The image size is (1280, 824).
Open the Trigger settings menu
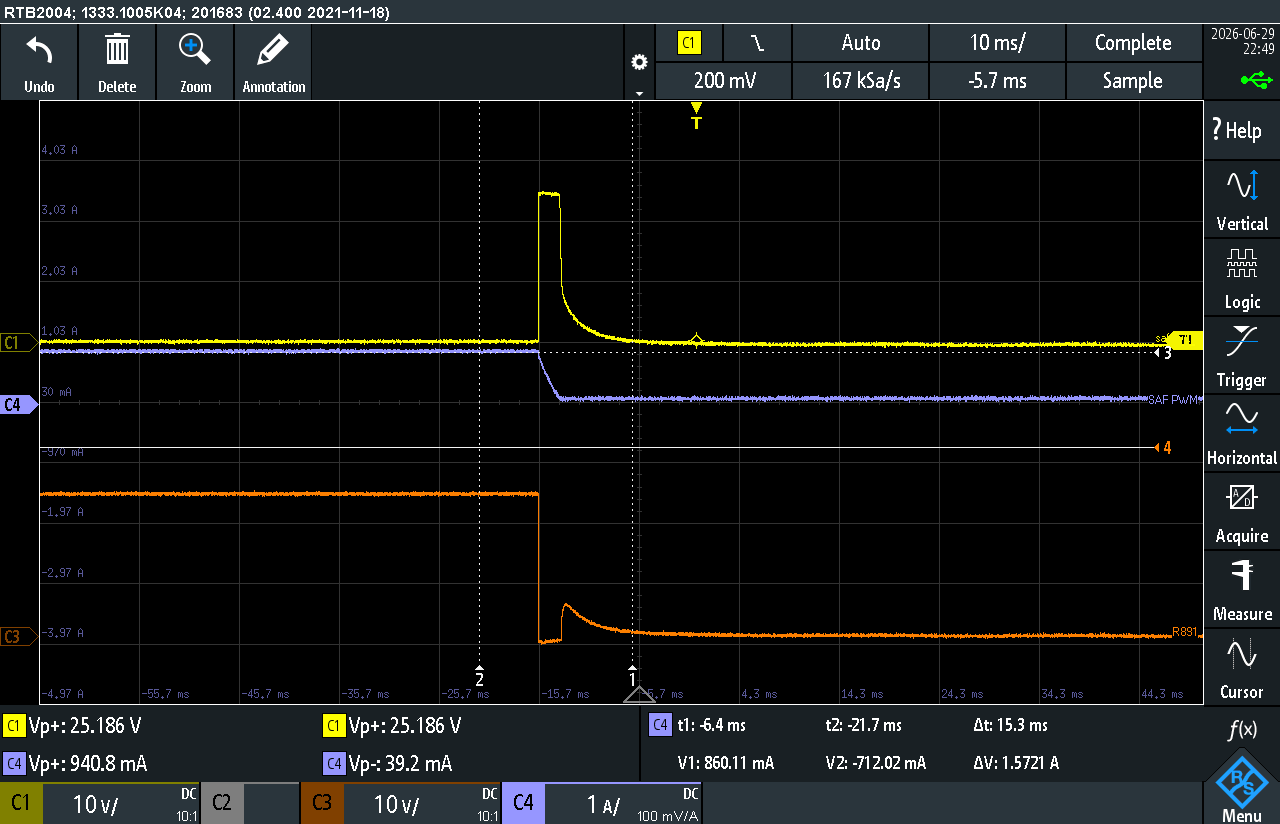[1242, 357]
